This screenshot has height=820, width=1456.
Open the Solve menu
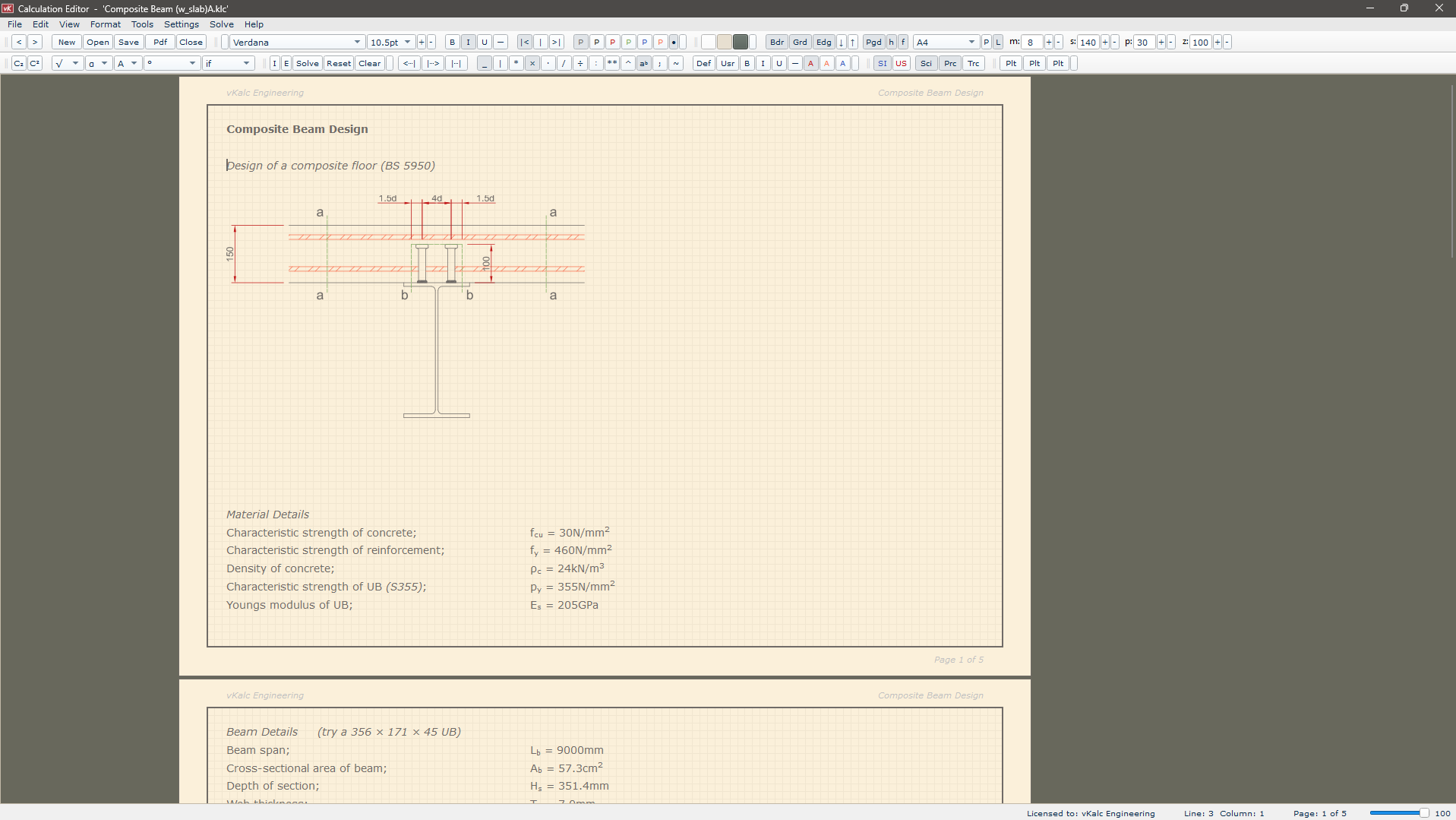tap(221, 24)
